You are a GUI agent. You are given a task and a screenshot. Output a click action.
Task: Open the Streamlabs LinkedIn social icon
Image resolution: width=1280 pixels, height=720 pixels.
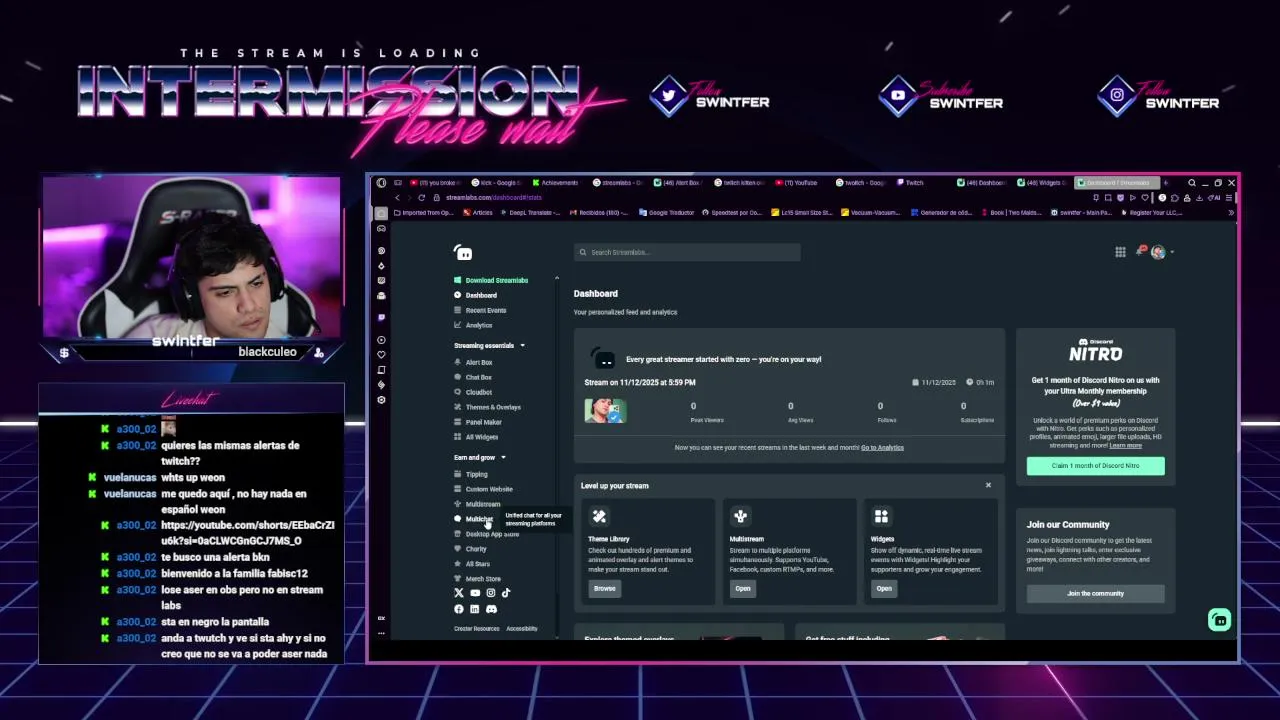point(475,609)
